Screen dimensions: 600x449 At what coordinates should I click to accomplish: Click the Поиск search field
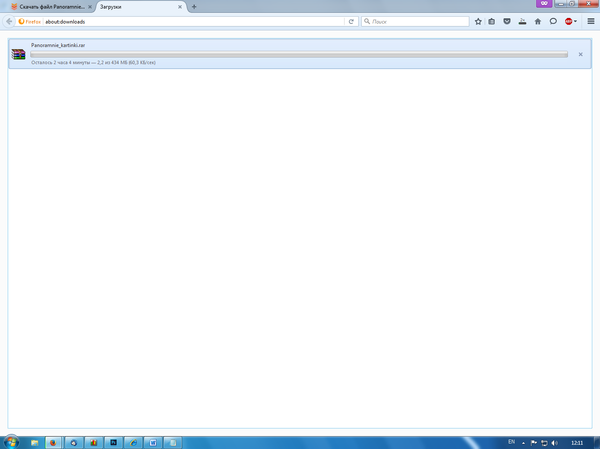(x=415, y=21)
